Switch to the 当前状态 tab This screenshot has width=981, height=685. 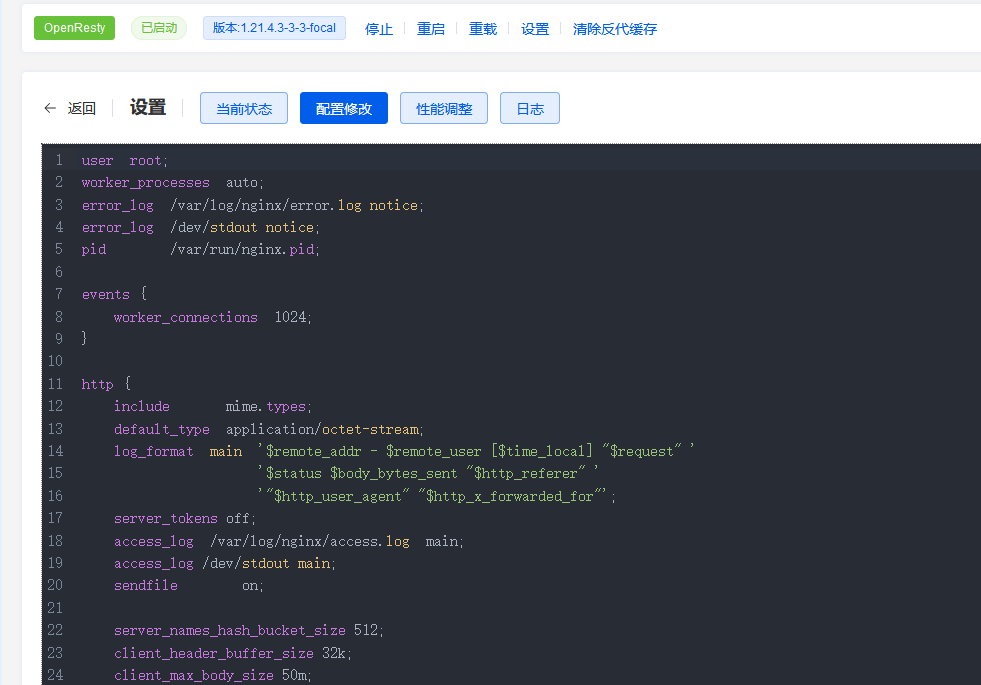(x=244, y=108)
